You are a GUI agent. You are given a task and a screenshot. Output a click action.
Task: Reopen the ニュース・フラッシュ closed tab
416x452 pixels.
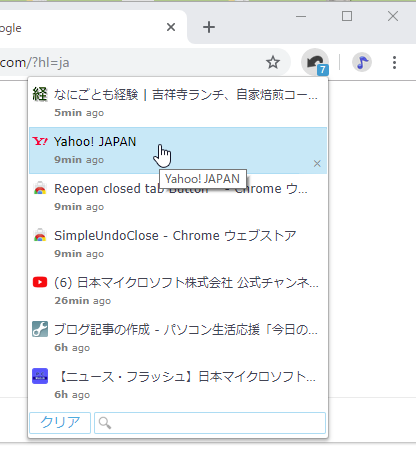click(x=178, y=385)
